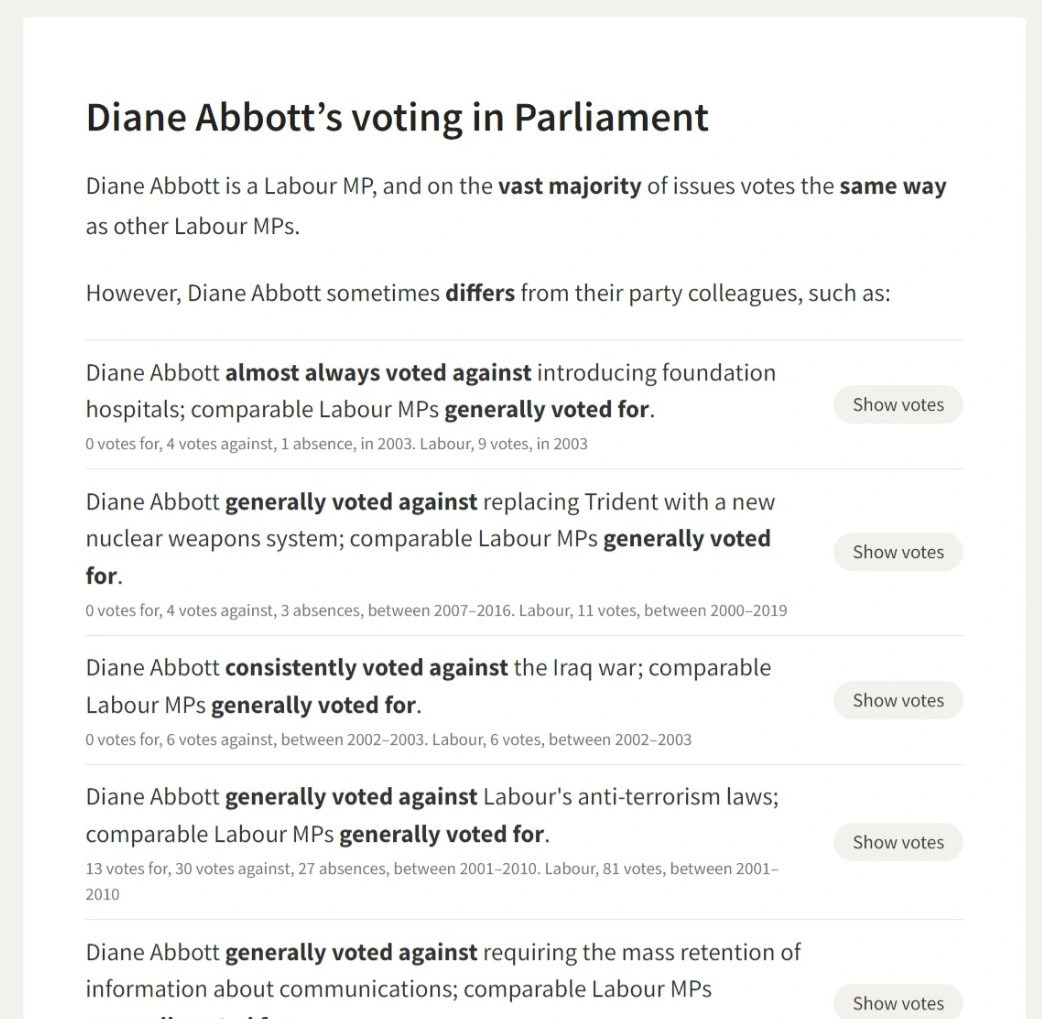Click the bold "same way" text
Screen dimensions: 1042x1019
(892, 187)
